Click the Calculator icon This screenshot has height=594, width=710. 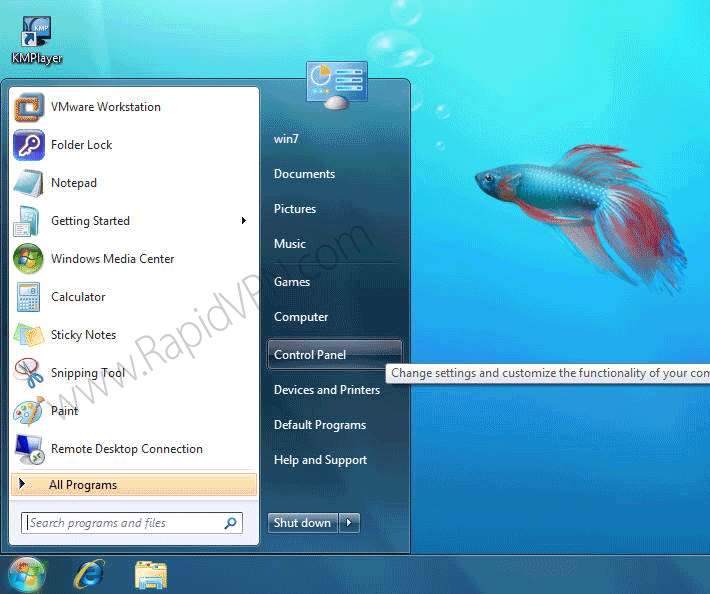(x=28, y=297)
